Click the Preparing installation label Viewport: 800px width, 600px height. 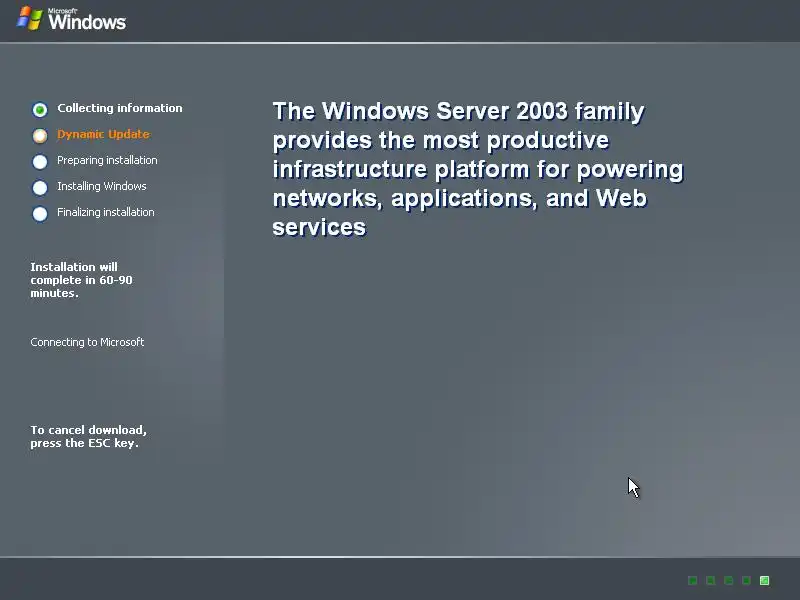tap(107, 160)
